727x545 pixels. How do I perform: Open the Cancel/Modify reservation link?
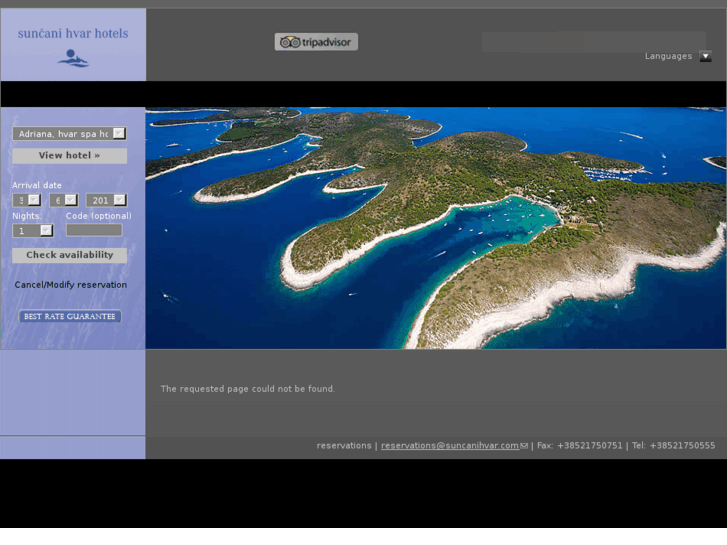click(71, 285)
